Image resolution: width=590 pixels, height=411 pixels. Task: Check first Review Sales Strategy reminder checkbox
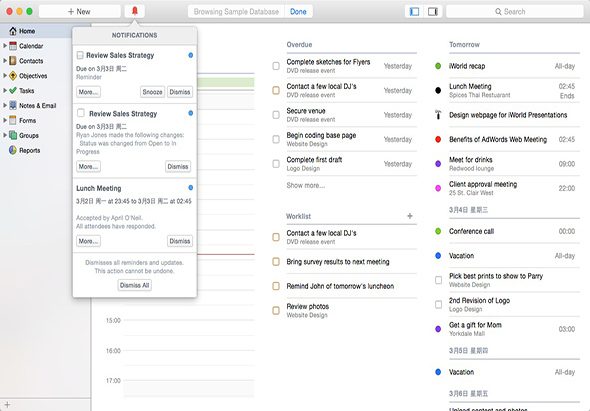pos(80,55)
